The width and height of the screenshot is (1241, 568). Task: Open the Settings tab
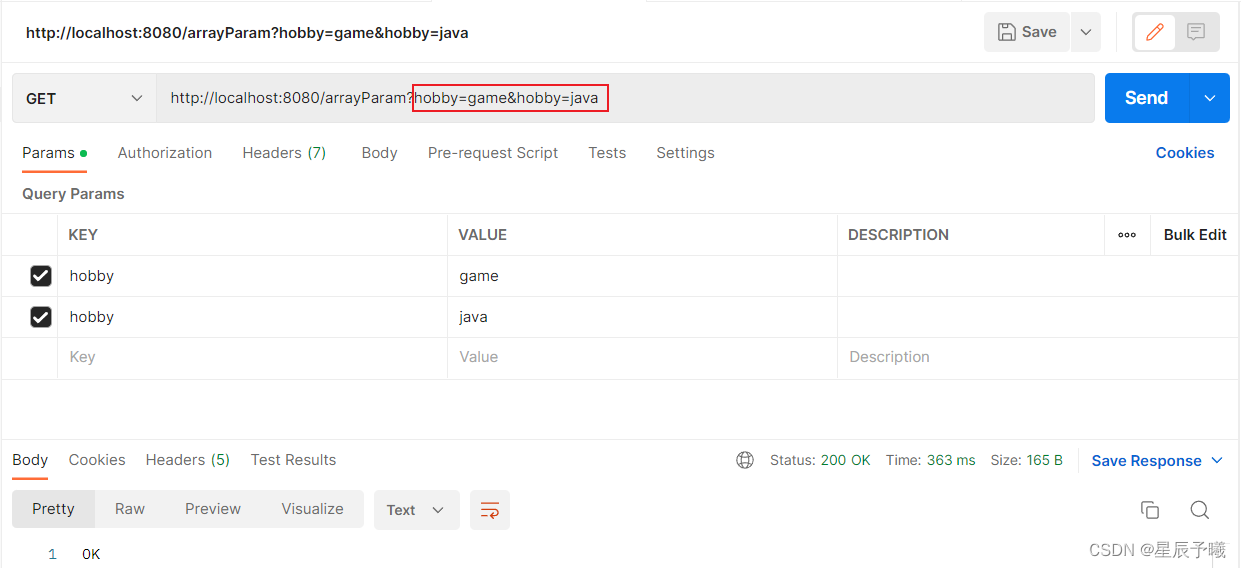(685, 153)
